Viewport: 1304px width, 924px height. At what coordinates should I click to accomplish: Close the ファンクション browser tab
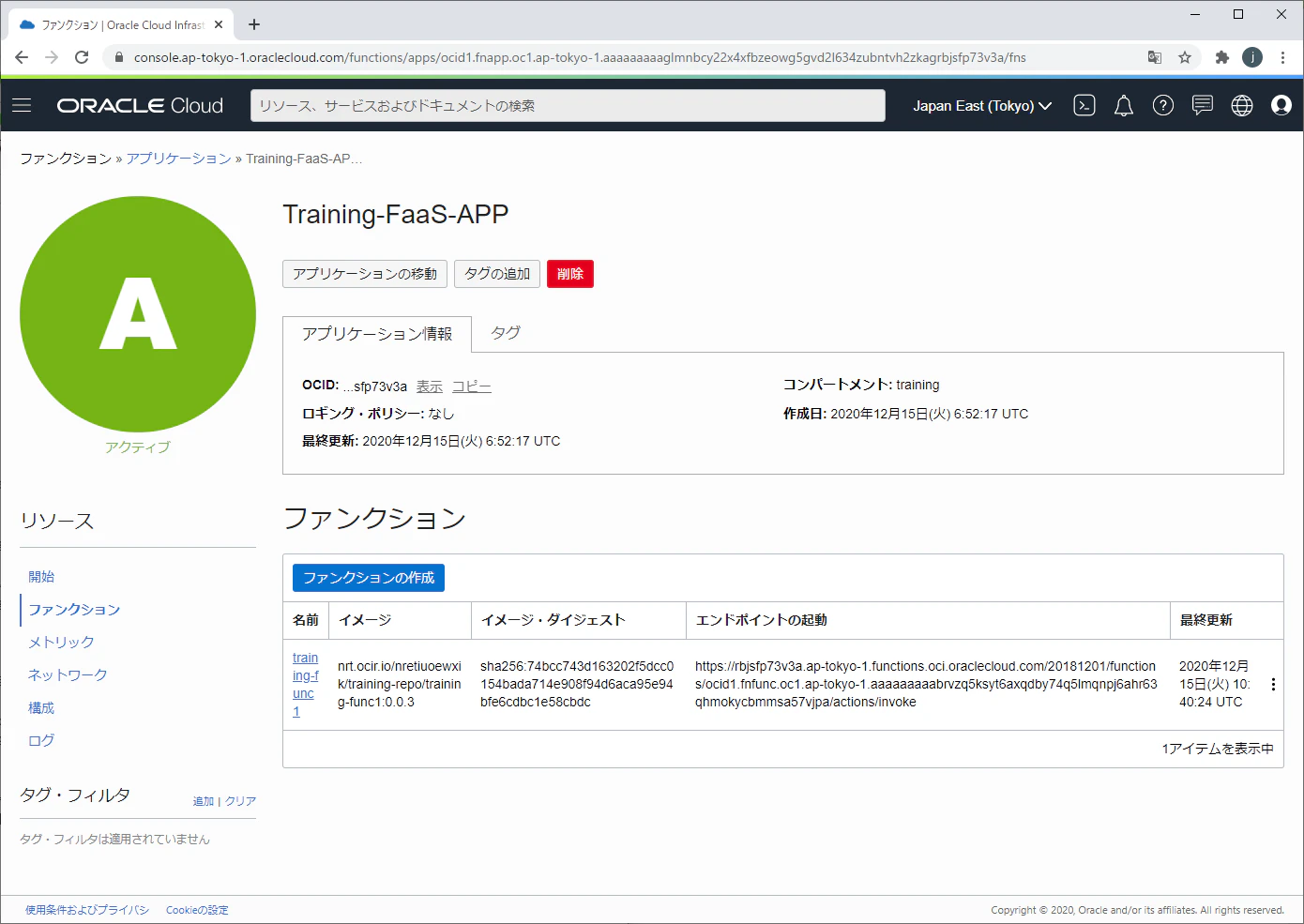(x=220, y=24)
